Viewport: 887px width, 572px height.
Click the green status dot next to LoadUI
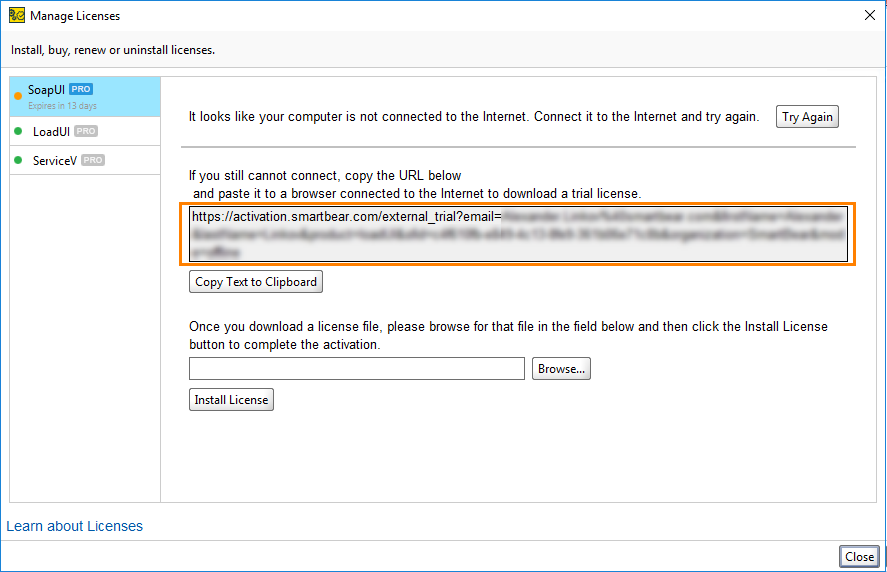[18, 131]
